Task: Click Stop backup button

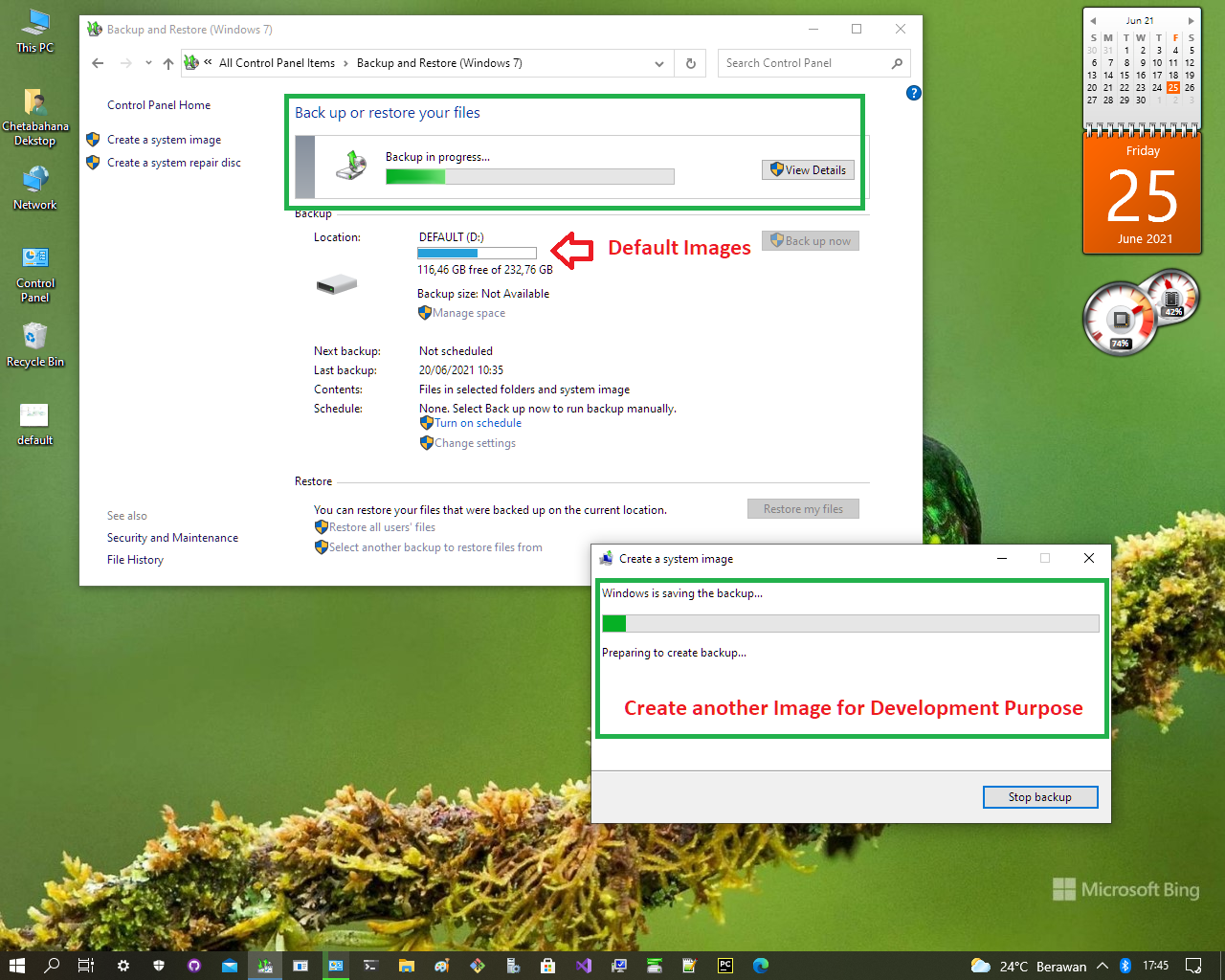Action: click(x=1040, y=797)
